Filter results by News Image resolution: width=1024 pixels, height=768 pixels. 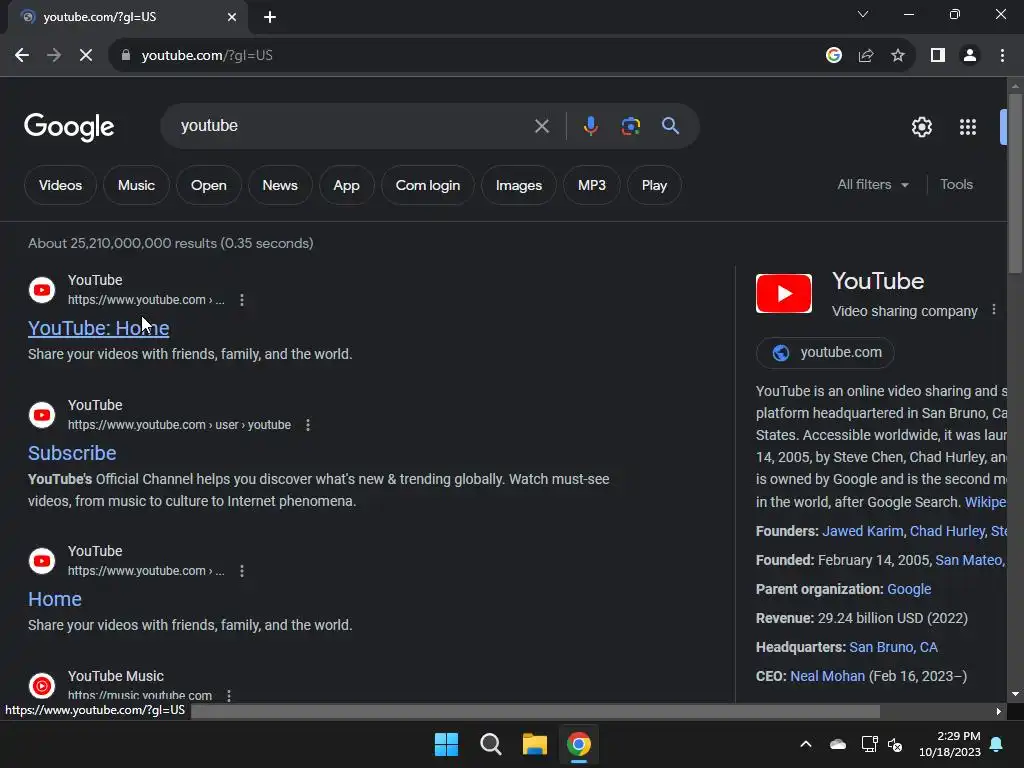point(280,185)
